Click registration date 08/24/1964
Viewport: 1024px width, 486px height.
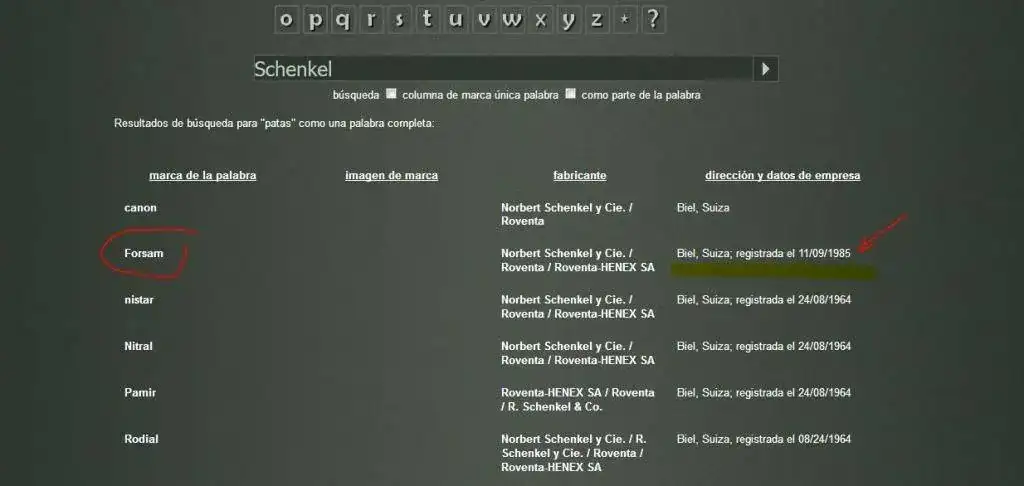tap(824, 439)
